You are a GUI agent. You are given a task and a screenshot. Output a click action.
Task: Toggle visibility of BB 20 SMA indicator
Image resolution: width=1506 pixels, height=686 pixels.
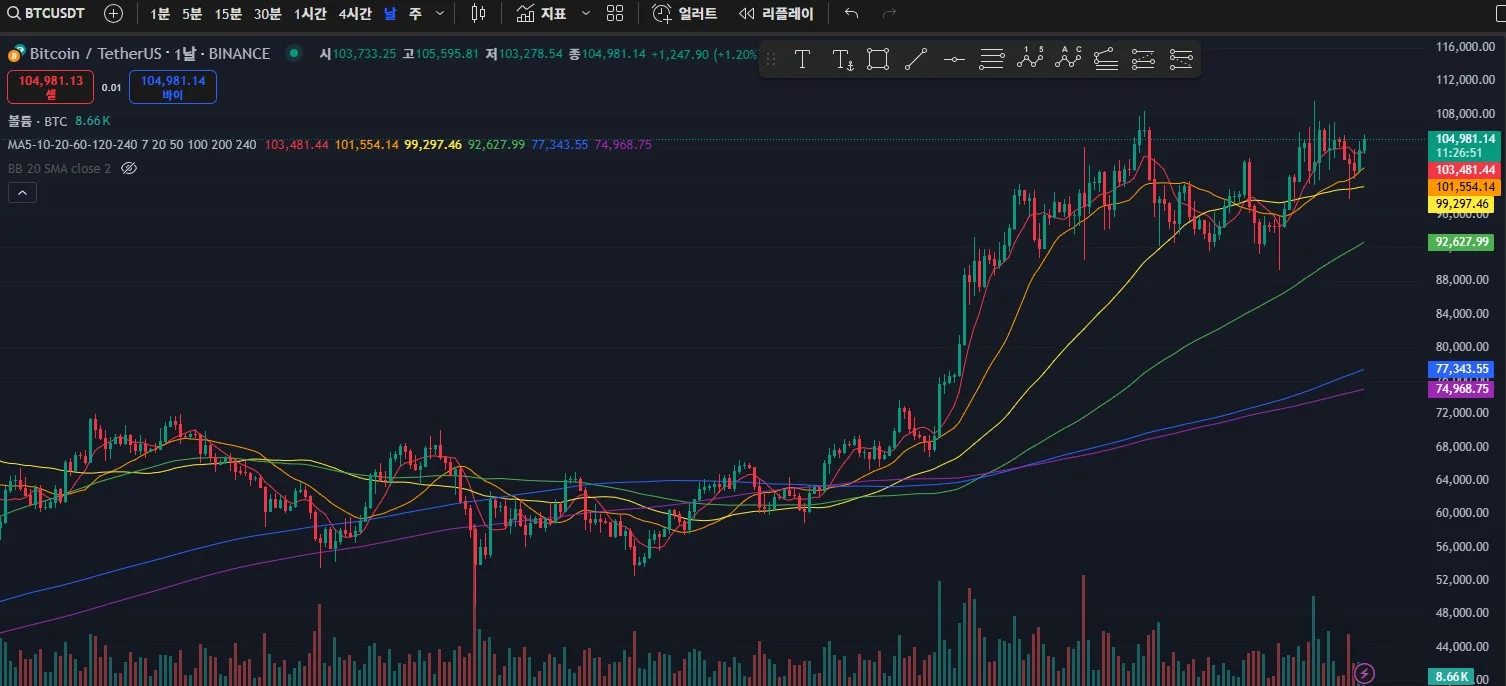129,168
